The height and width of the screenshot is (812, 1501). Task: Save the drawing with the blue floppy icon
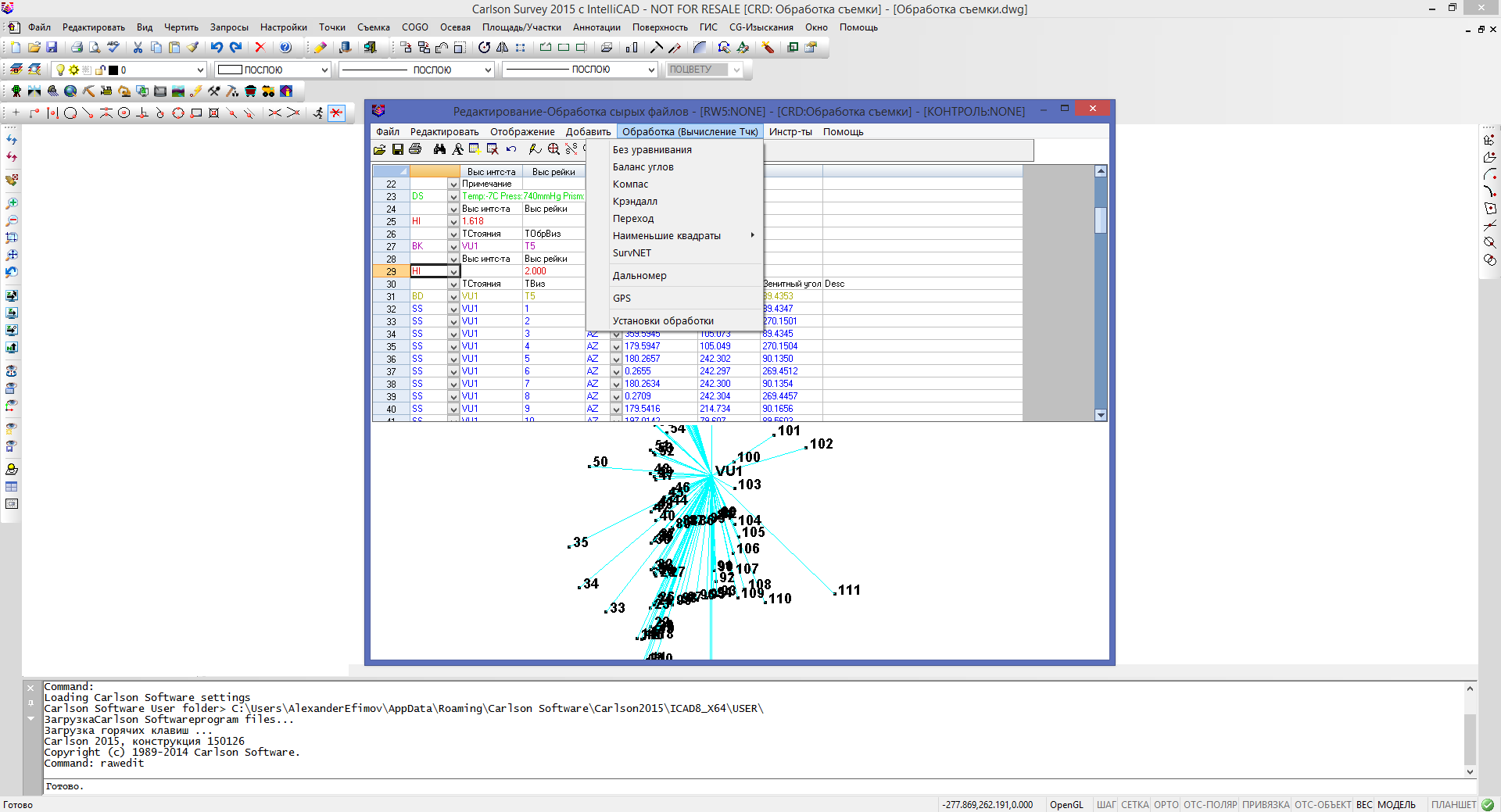[x=52, y=48]
